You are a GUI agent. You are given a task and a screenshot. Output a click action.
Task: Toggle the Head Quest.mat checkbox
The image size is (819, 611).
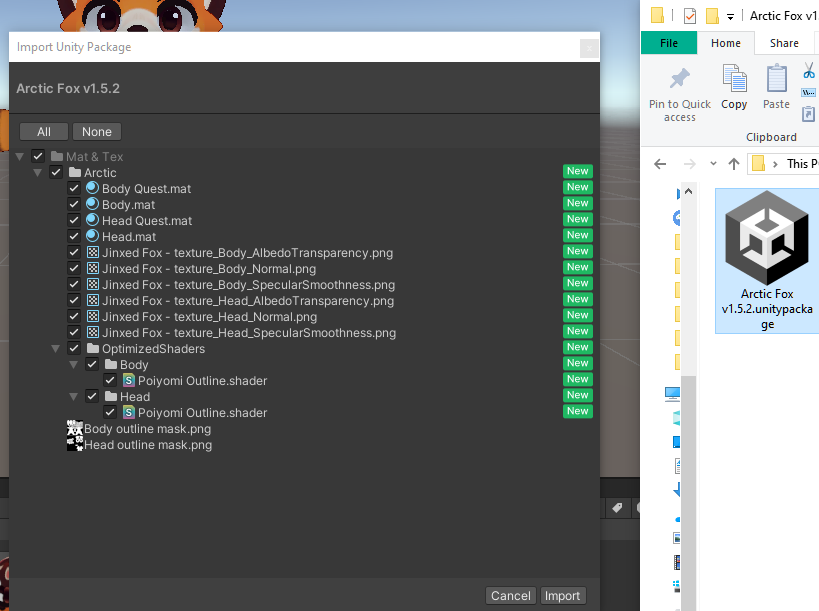click(74, 220)
